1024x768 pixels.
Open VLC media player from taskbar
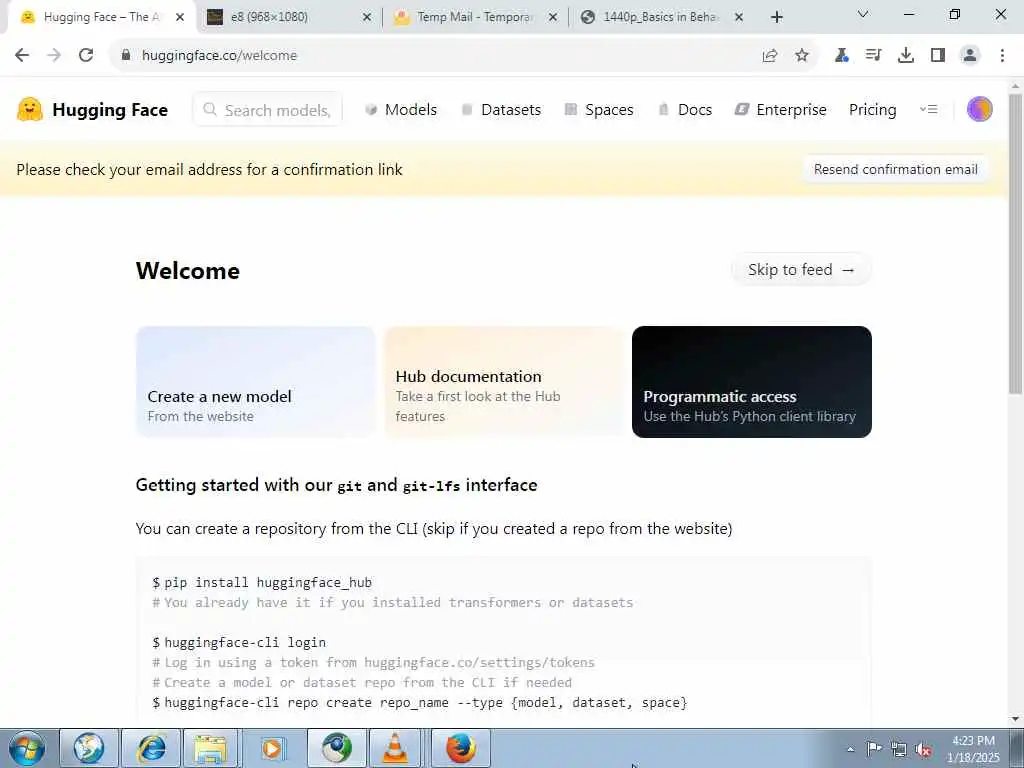point(395,748)
